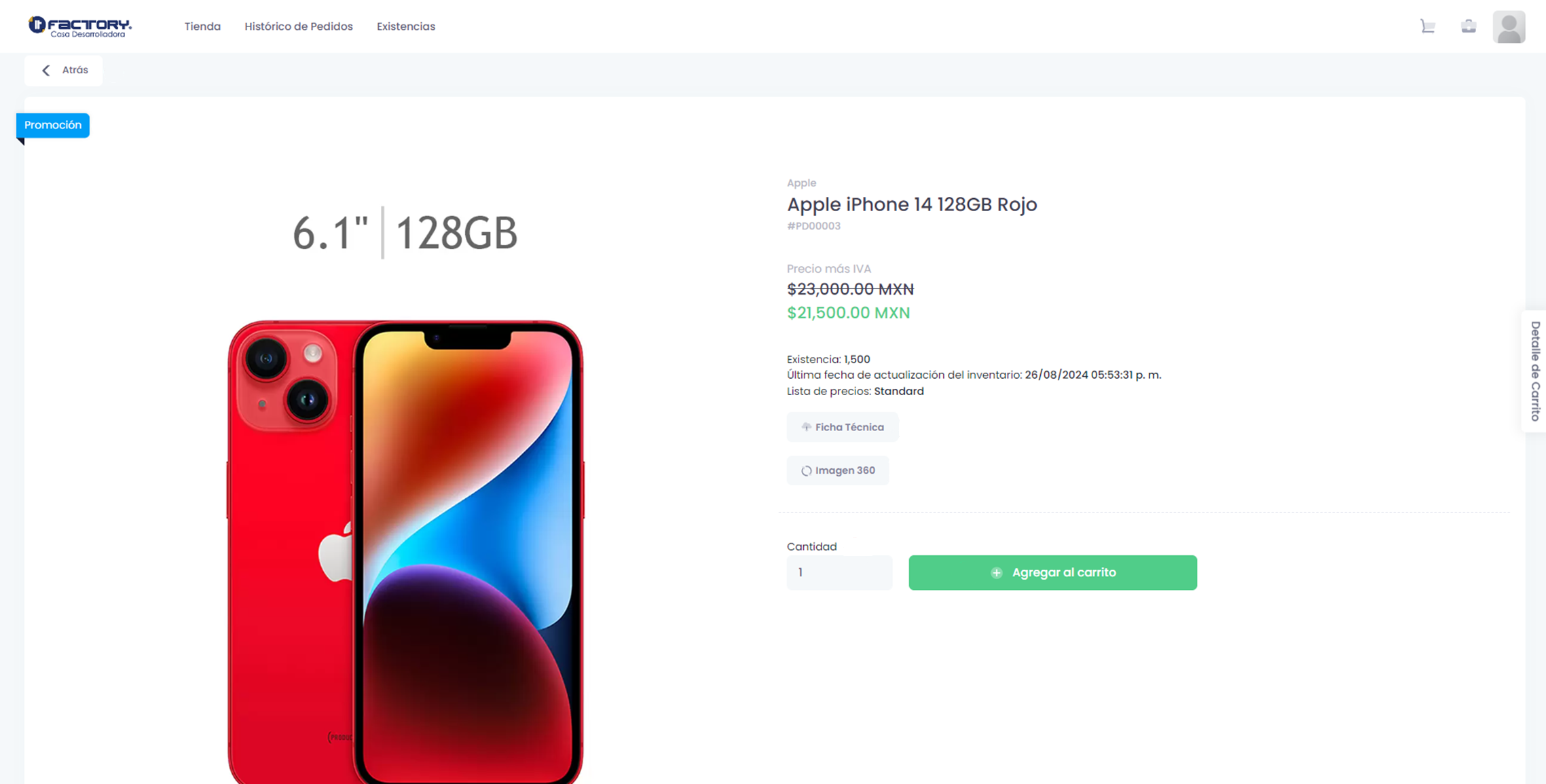Navigate to the Tienda menu

point(202,26)
